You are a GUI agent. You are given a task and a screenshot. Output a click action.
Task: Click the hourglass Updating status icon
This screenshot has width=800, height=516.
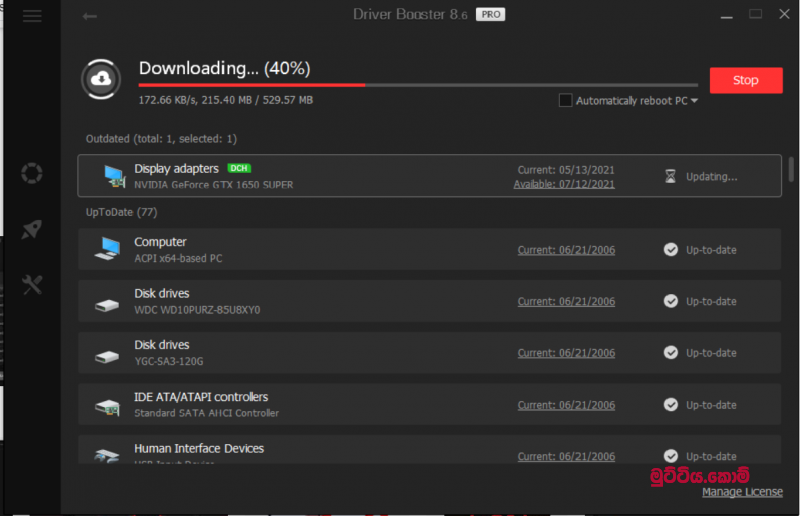click(670, 176)
